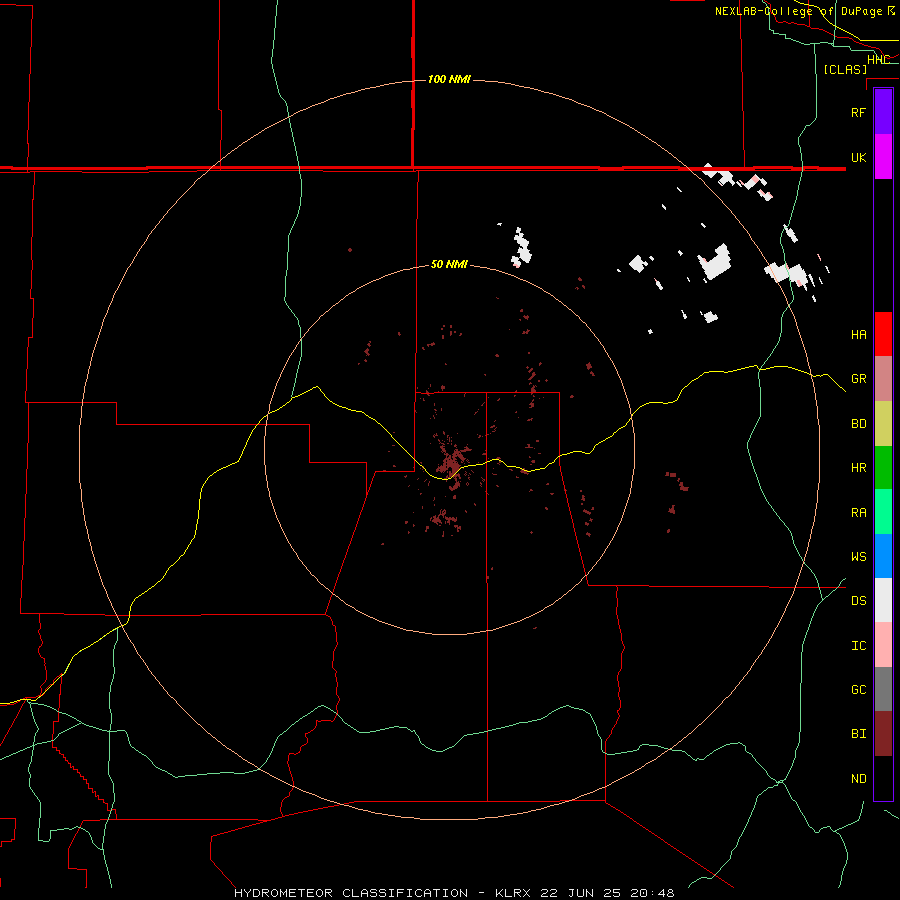Click the DS legend label
This screenshot has width=900, height=900.
[x=858, y=600]
